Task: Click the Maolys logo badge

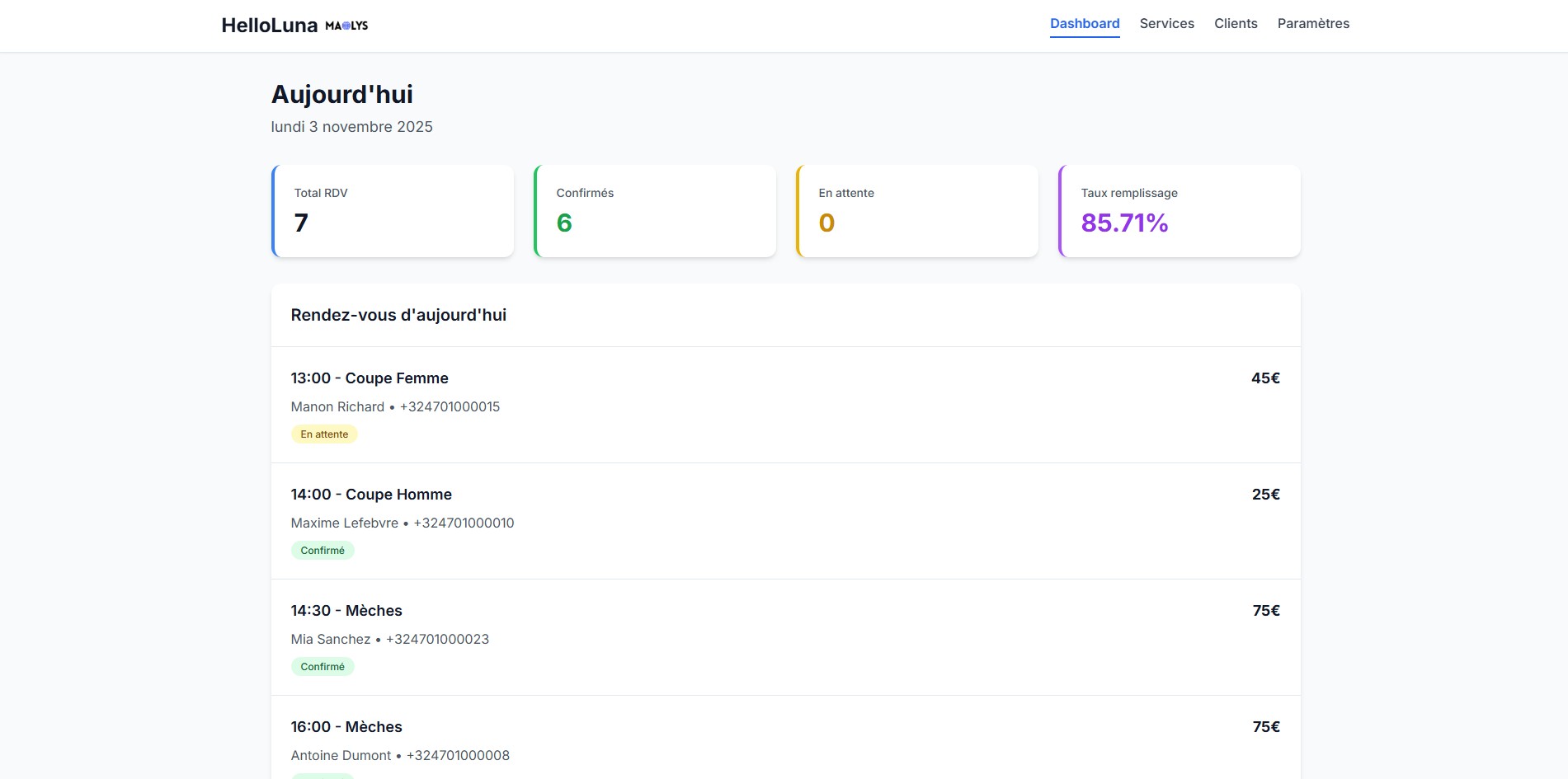Action: click(x=346, y=26)
